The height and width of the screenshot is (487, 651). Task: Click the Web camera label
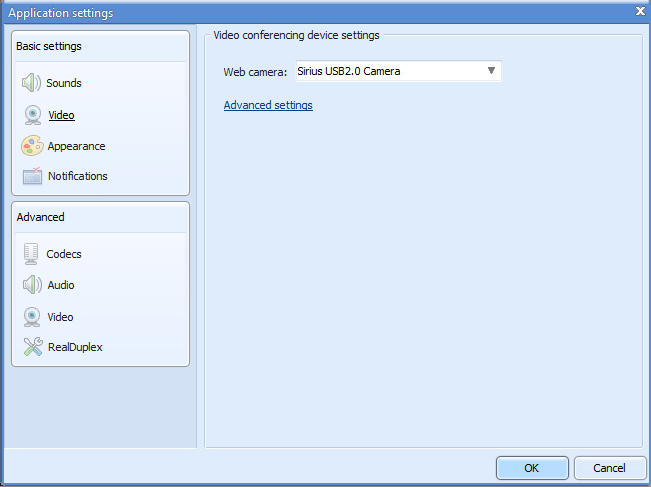[255, 72]
